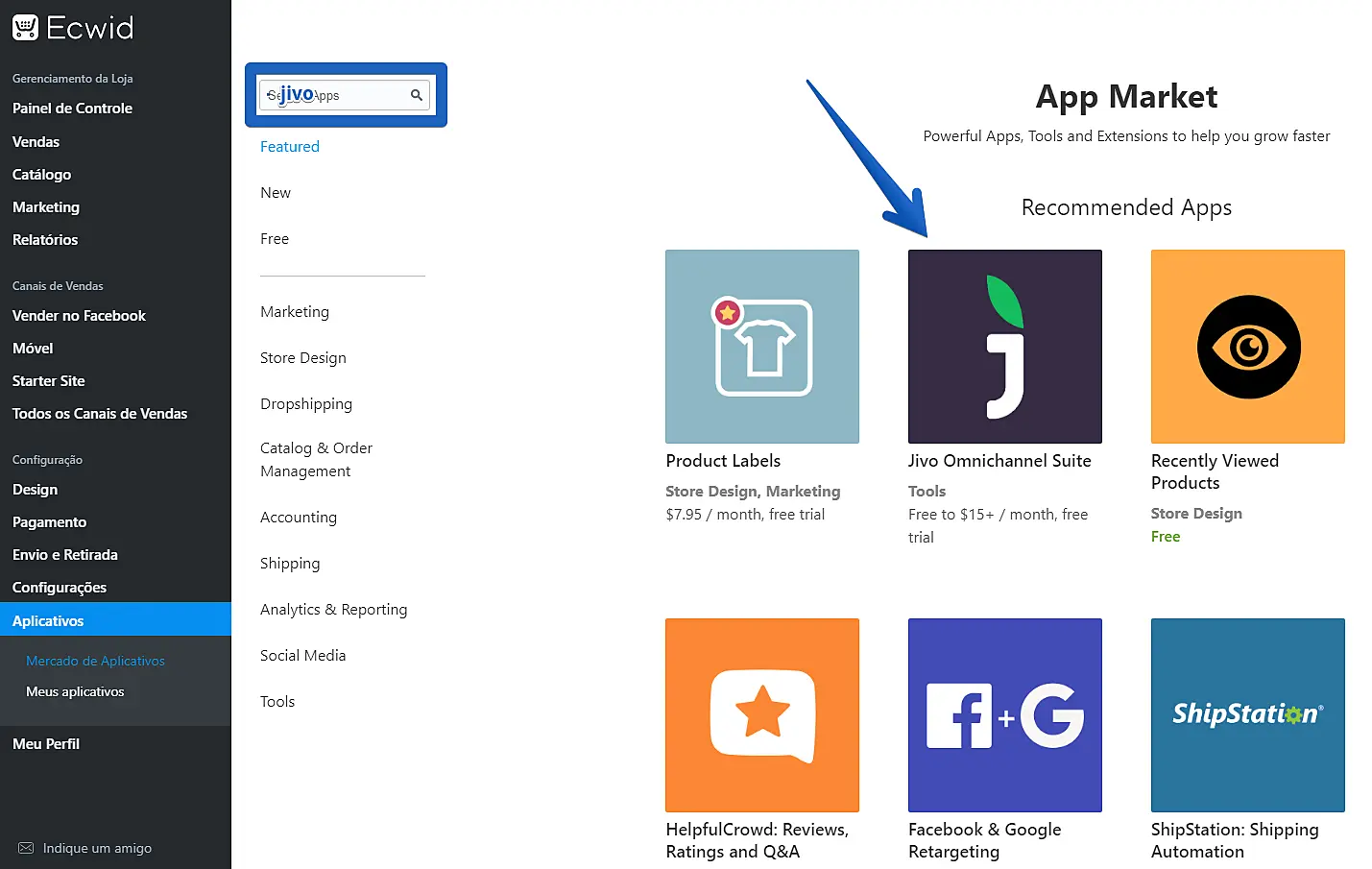
Task: Open Vender no Facebook
Action: [x=80, y=316]
